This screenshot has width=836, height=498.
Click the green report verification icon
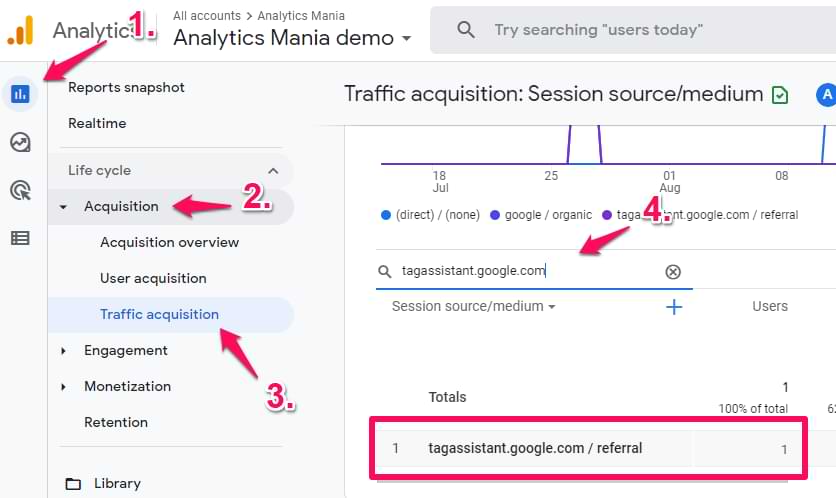tap(780, 95)
